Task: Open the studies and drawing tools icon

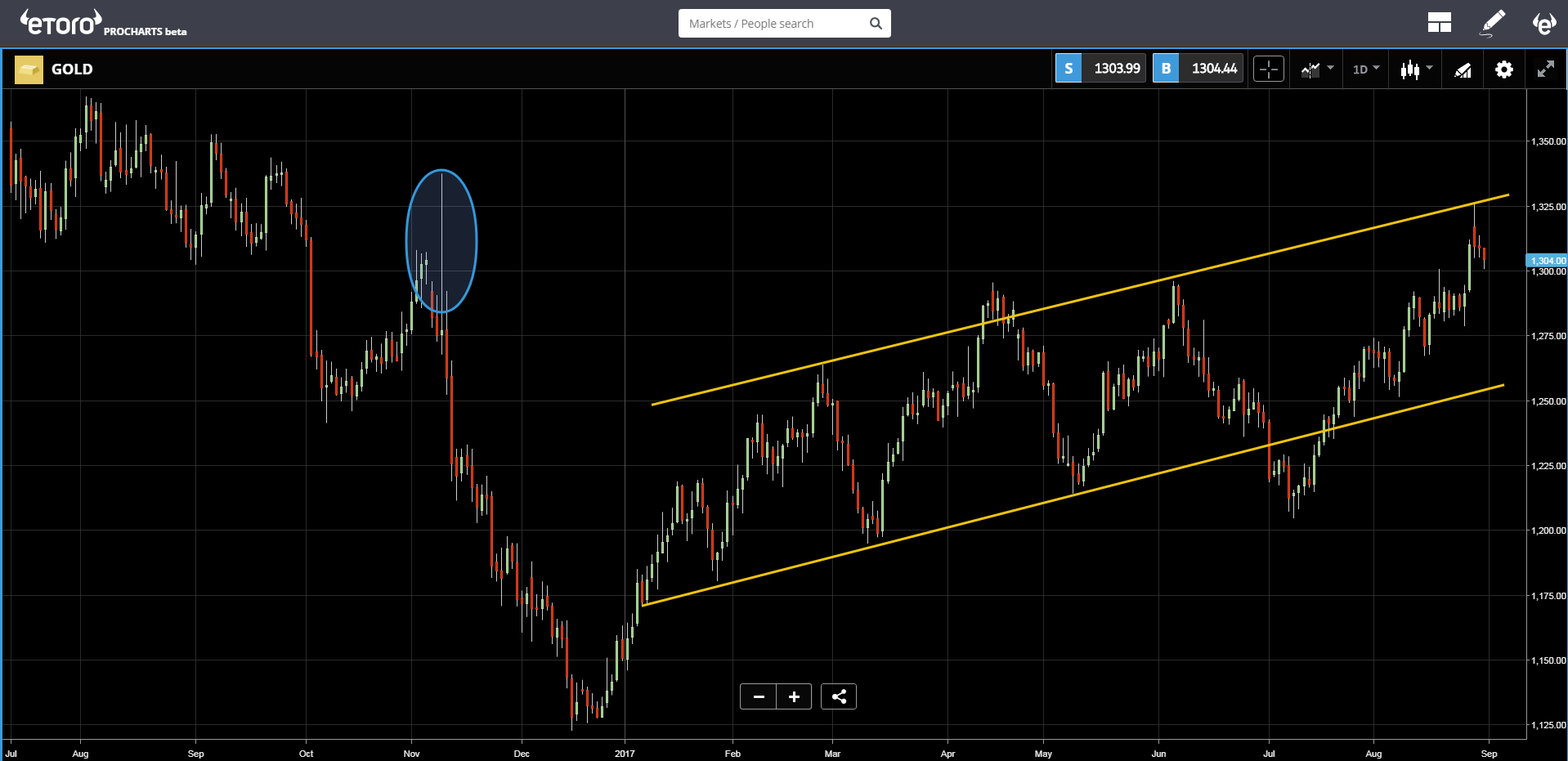Action: click(x=1463, y=70)
